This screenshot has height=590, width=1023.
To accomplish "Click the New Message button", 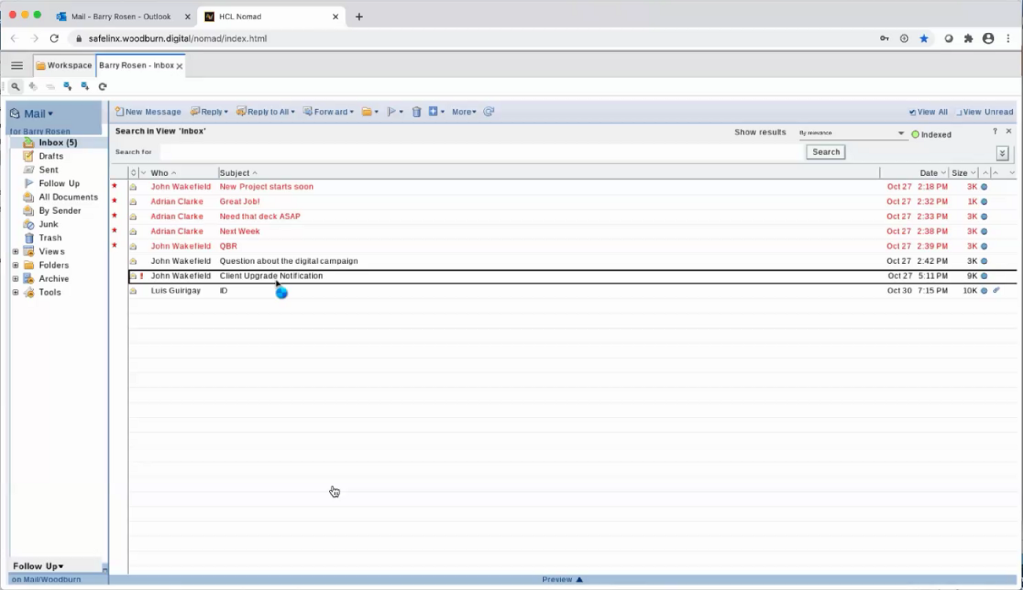I will (x=148, y=112).
